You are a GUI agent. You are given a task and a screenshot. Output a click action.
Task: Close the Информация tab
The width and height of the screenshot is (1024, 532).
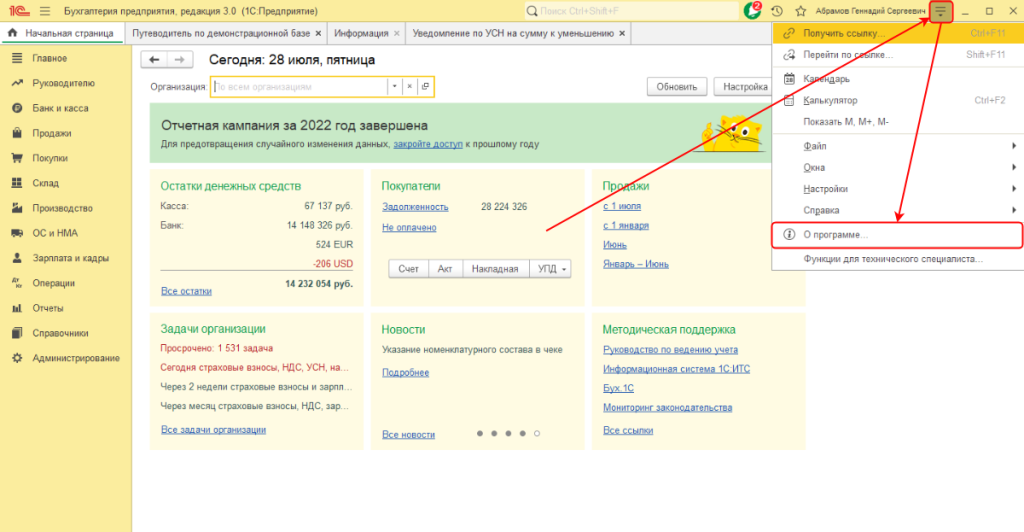pyautogui.click(x=396, y=33)
